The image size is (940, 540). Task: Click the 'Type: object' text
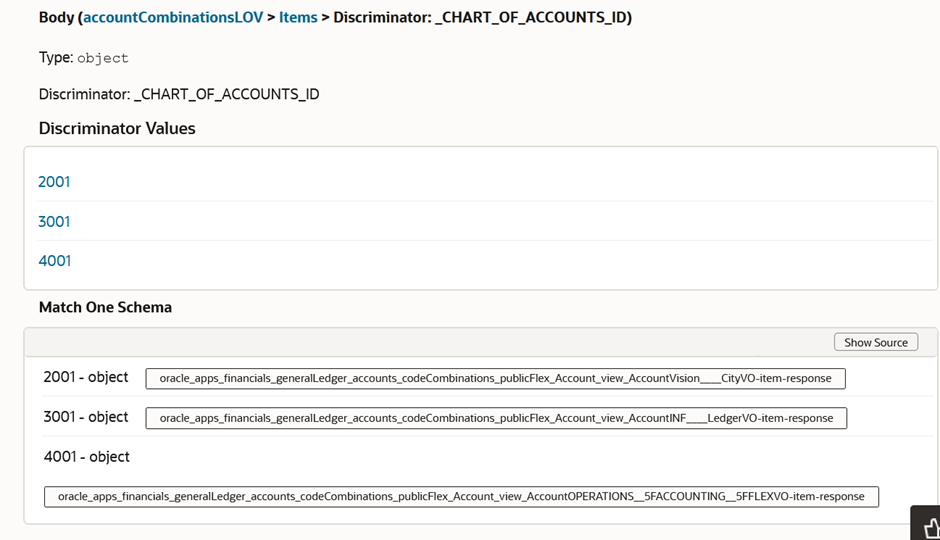pyautogui.click(x=84, y=58)
